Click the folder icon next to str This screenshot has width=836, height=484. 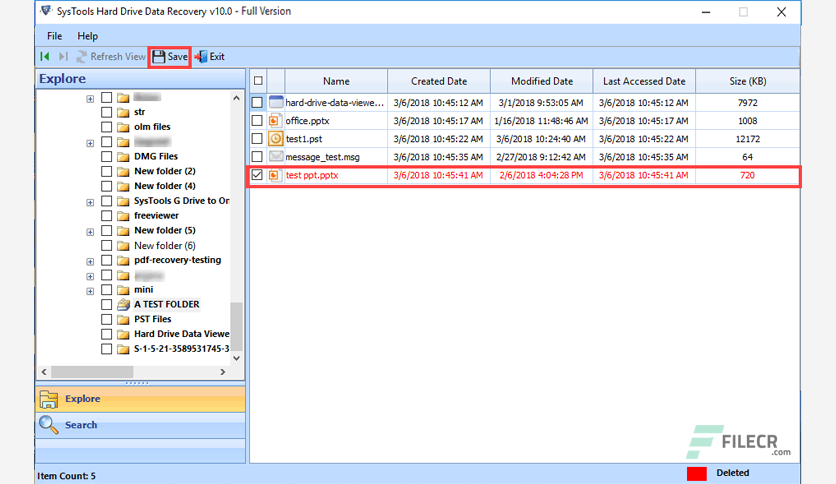pyautogui.click(x=123, y=112)
